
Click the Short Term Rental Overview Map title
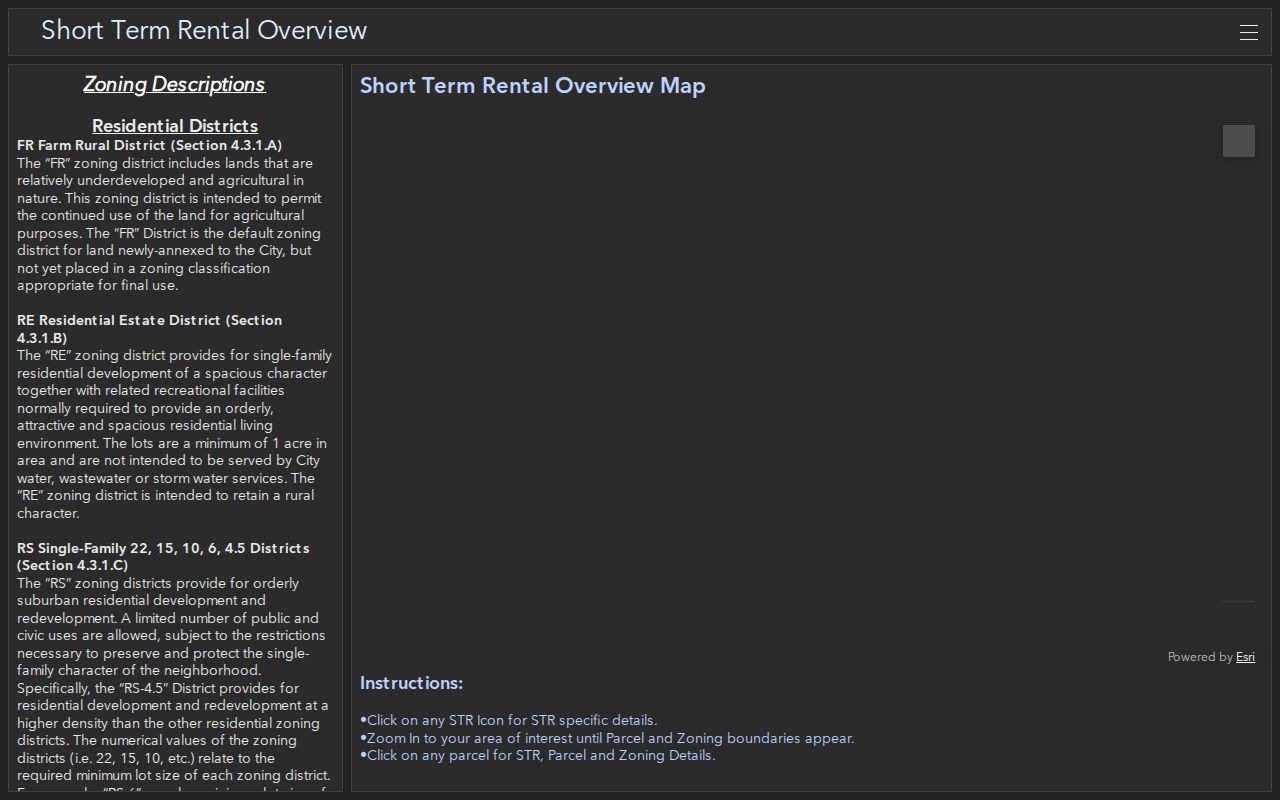coord(532,85)
